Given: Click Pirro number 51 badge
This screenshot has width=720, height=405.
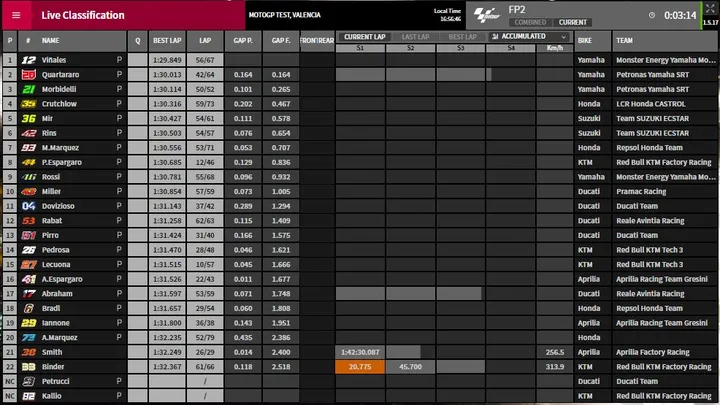Looking at the screenshot, I should coord(28,236).
